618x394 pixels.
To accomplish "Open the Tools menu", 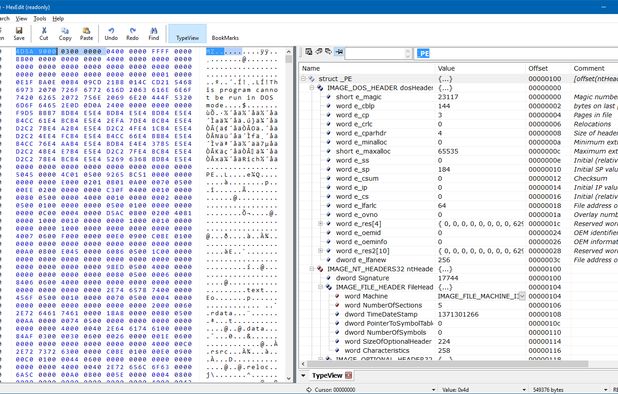I will click(39, 19).
